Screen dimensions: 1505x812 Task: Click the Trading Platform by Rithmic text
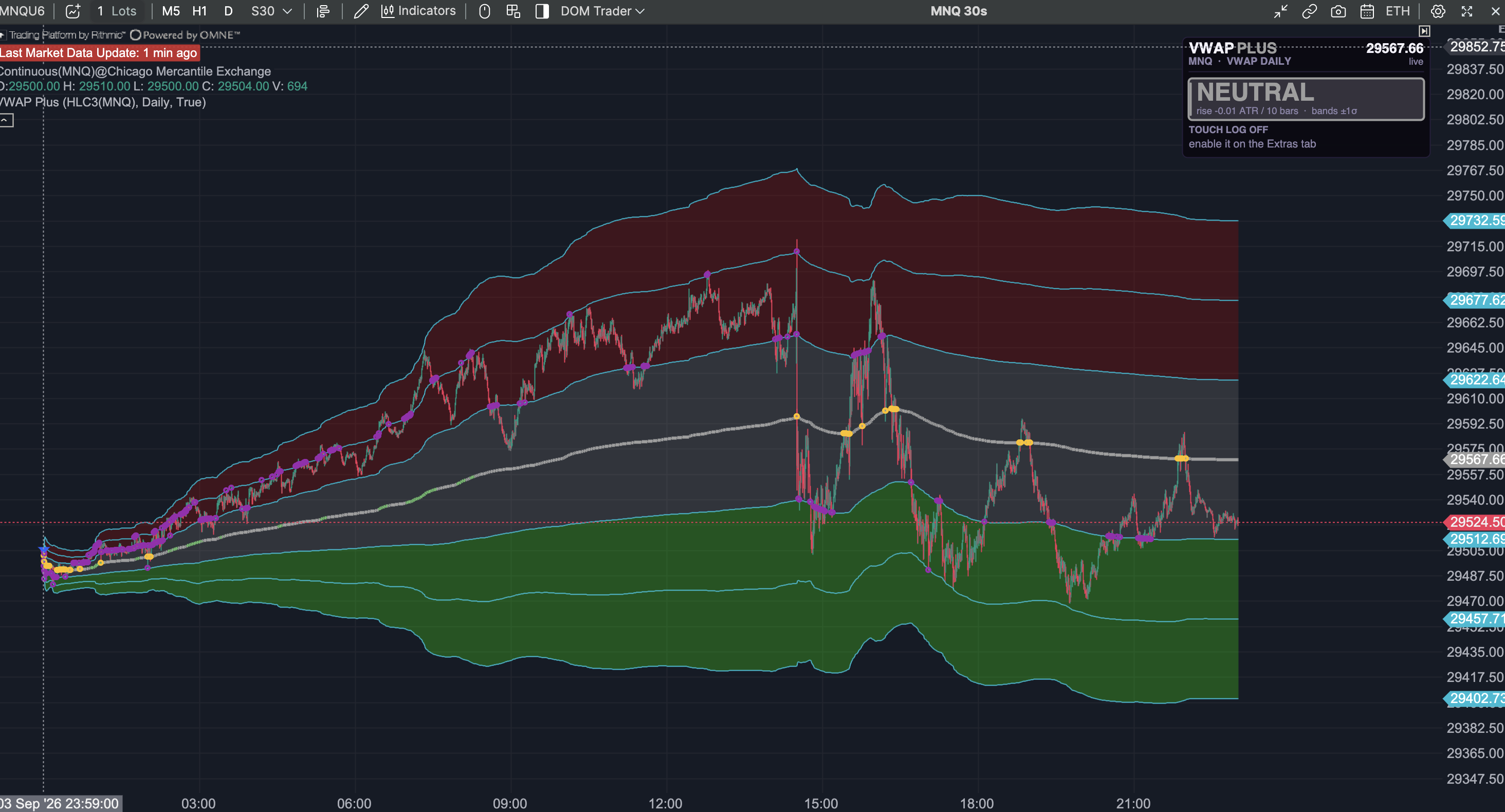pyautogui.click(x=67, y=35)
